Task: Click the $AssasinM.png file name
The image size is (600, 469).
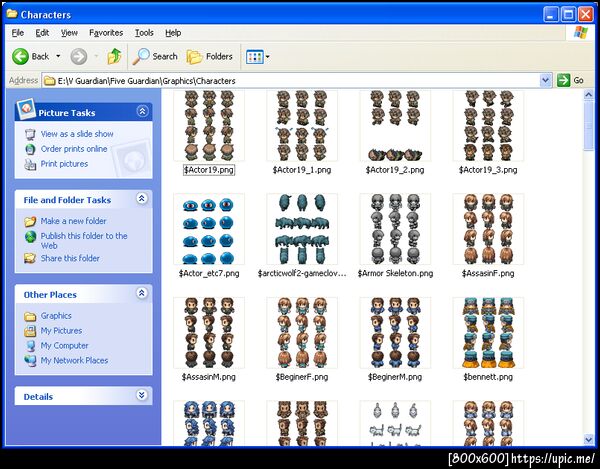Action: click(209, 377)
